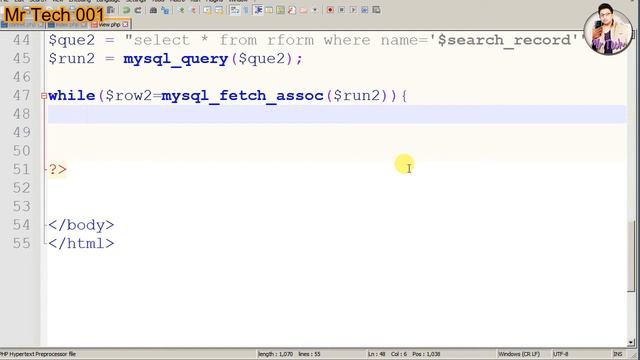Image resolution: width=640 pixels, height=360 pixels.
Task: Click PHP Hypertext Preprocessor file status text
Action: pyautogui.click(x=38, y=354)
